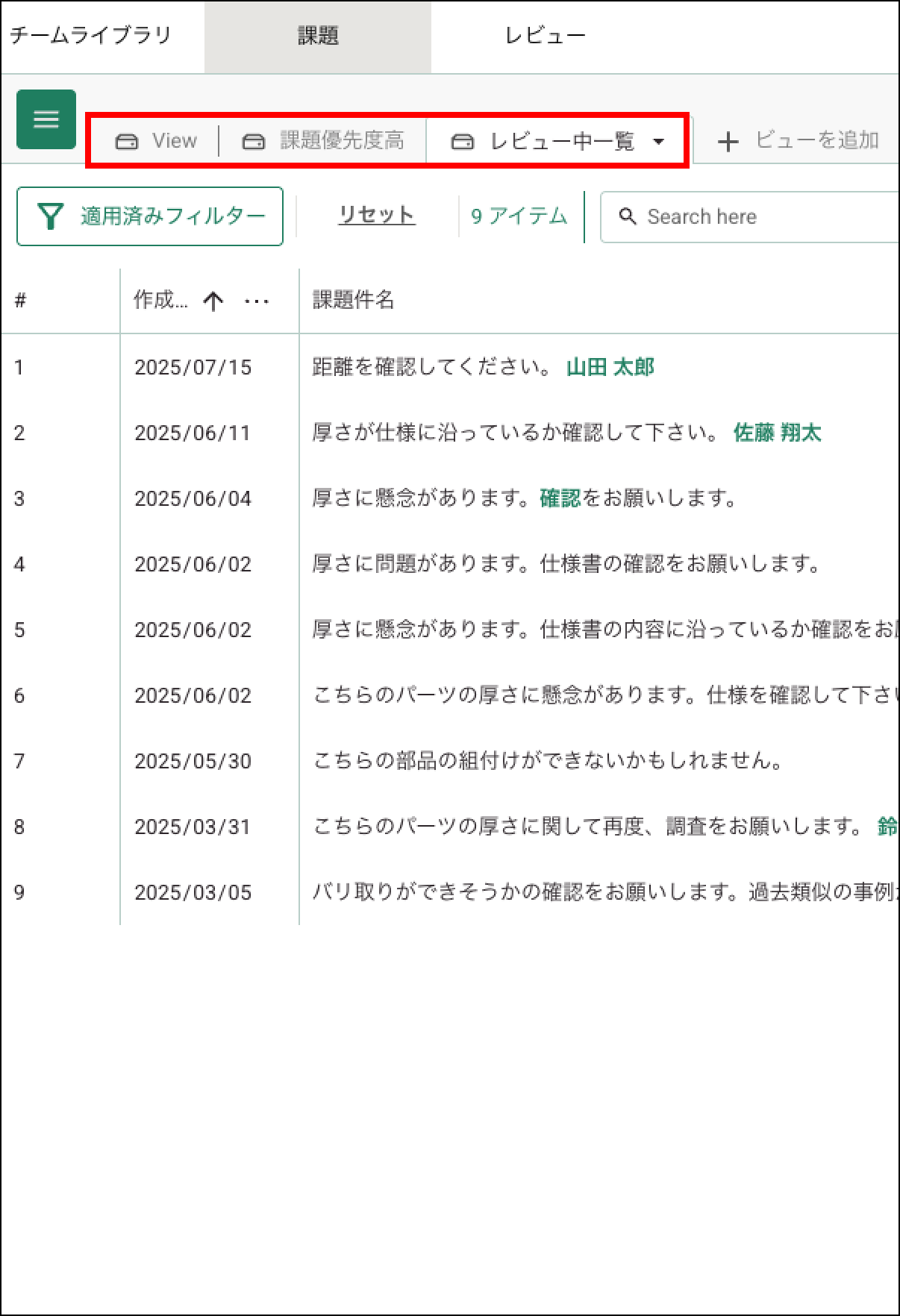The image size is (900, 1316).
Task: Expand the レビュー中一覧 dropdown arrow
Action: [x=658, y=142]
